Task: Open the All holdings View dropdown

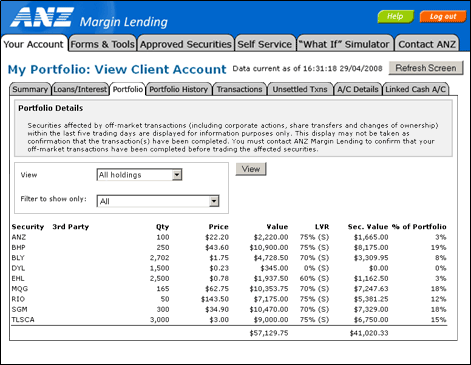Action: 139,175
